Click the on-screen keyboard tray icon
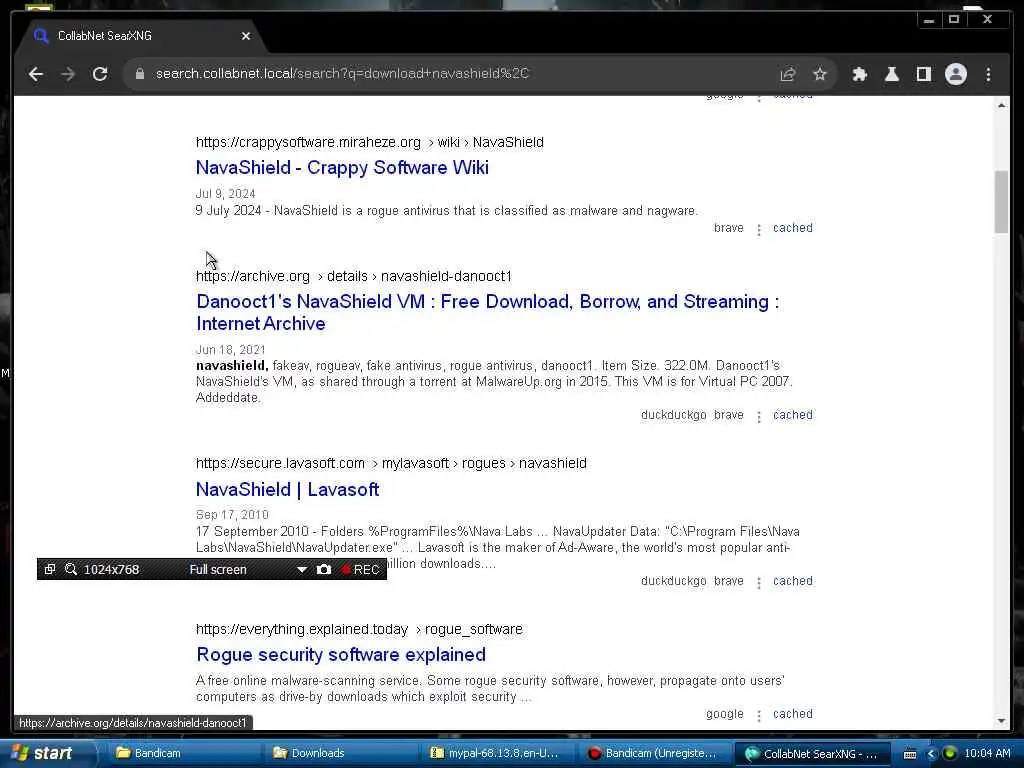 (910, 754)
